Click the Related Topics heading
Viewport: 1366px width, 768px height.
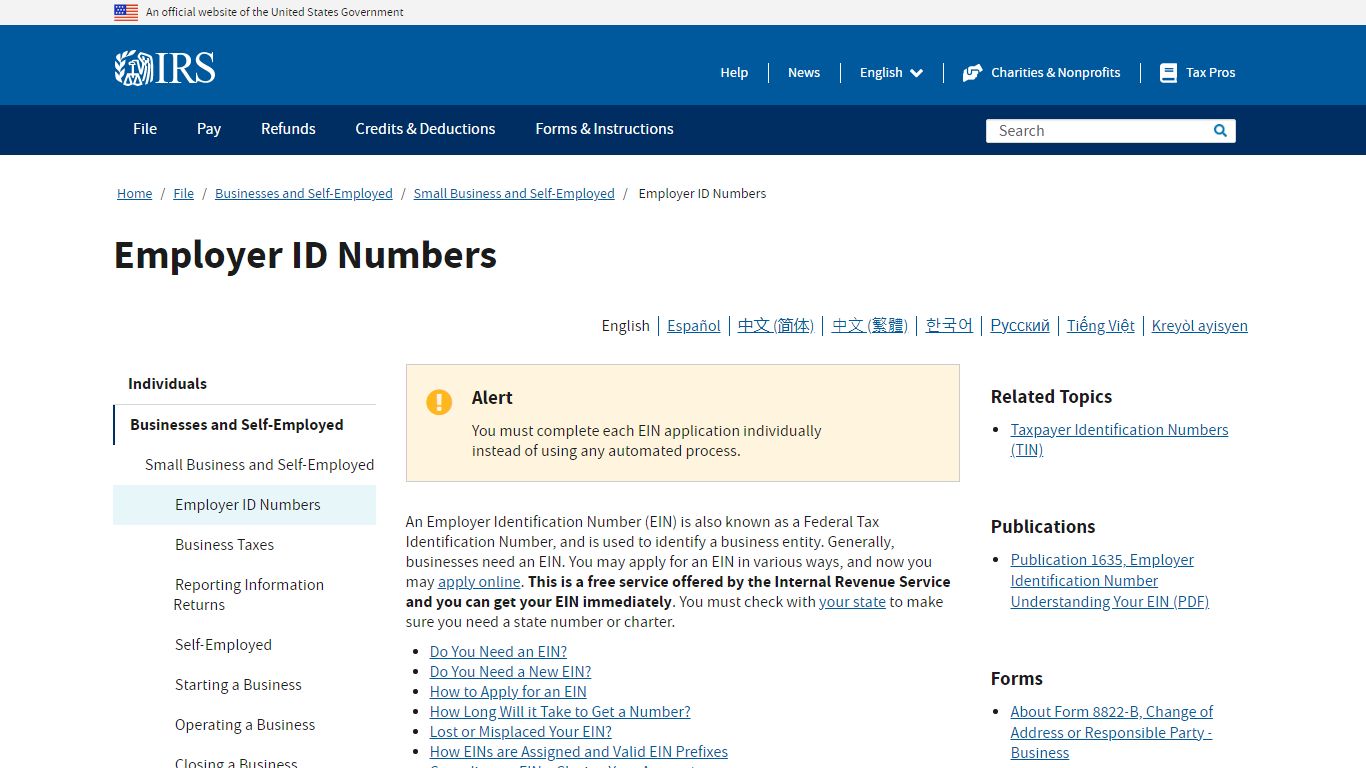1051,397
